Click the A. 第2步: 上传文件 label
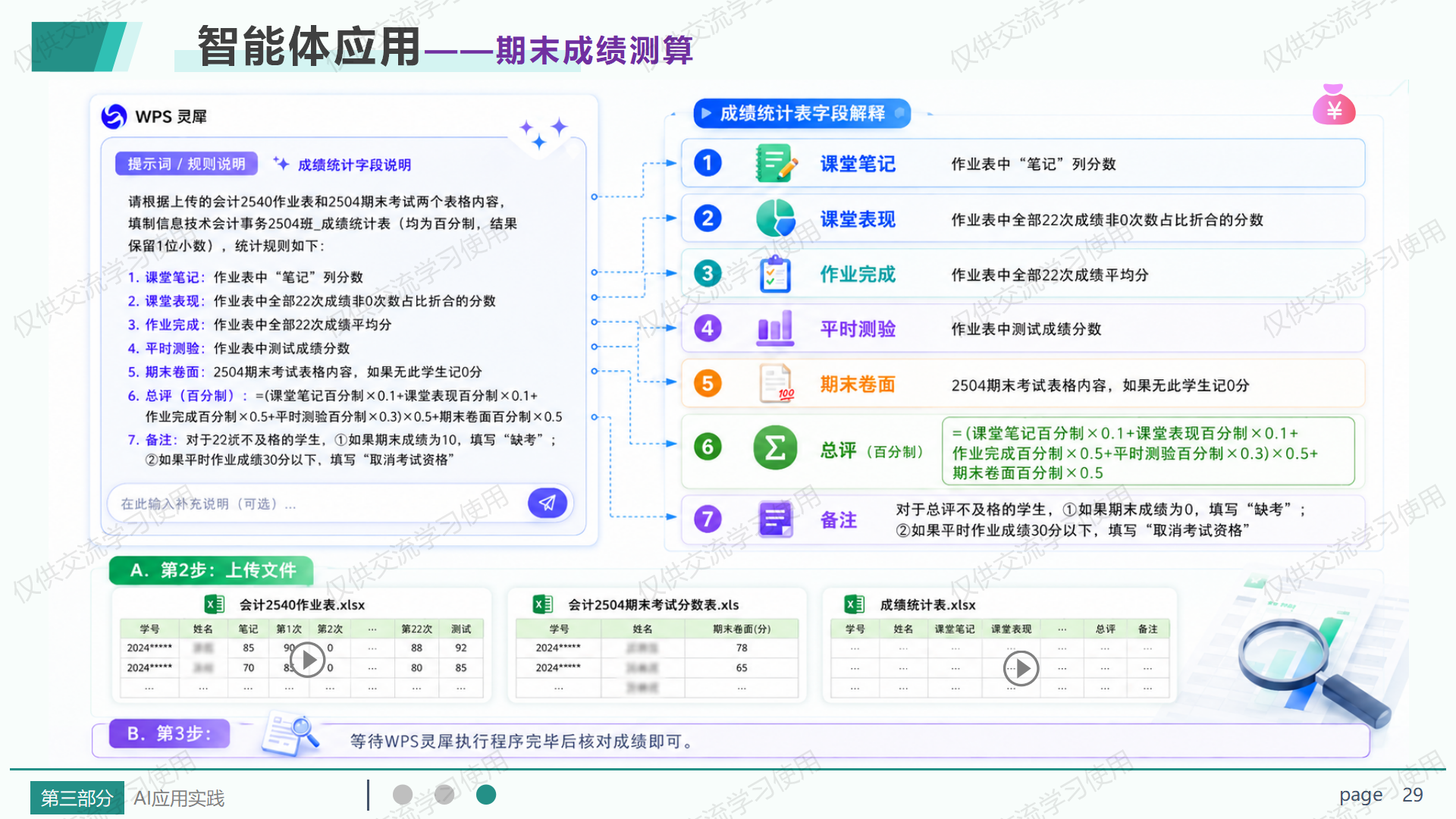This screenshot has height=819, width=1456. point(212,570)
